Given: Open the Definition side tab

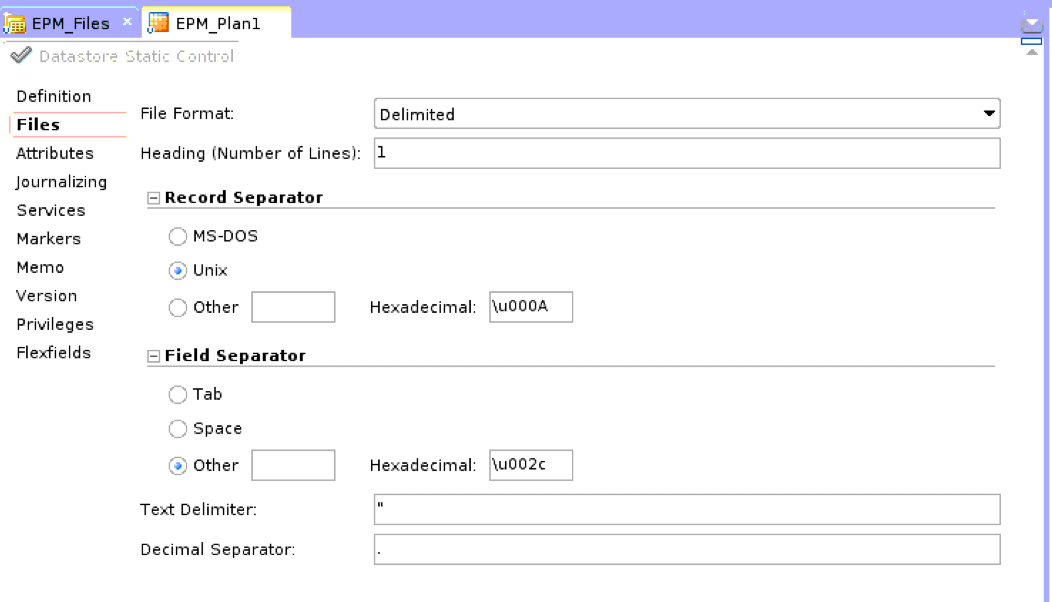Looking at the screenshot, I should coord(54,96).
